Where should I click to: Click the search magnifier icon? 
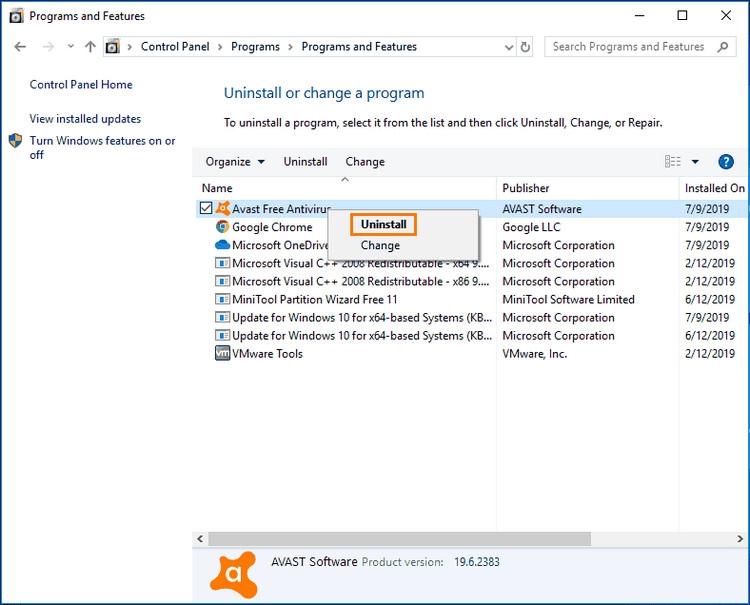pyautogui.click(x=723, y=47)
